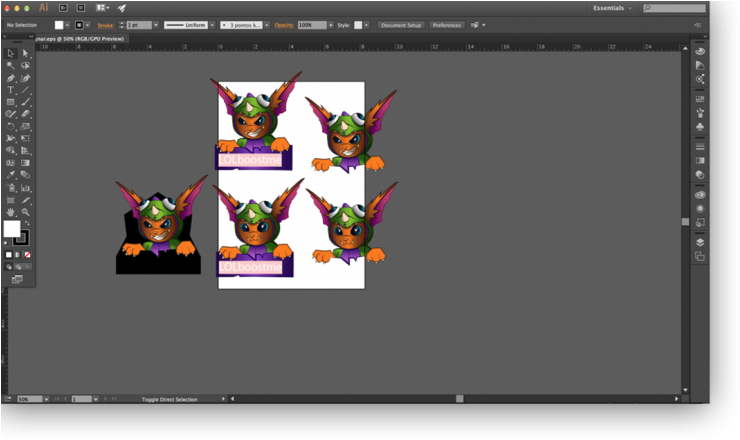Swap the fill and stroke colors
The height and width of the screenshot is (440, 740).
(x=26, y=224)
